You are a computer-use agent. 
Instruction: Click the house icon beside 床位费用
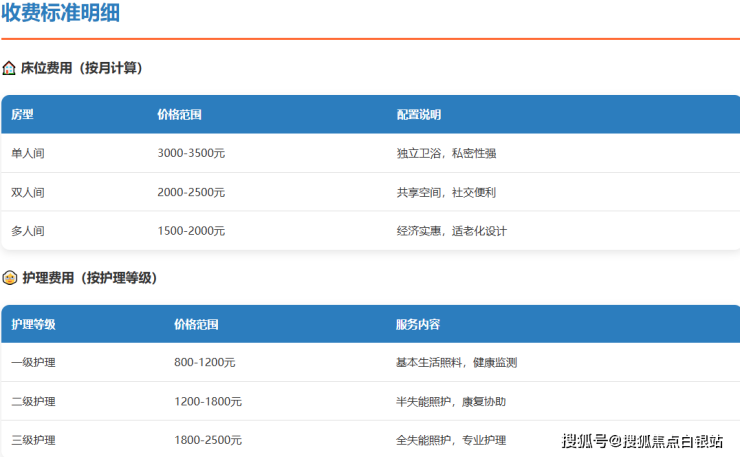(x=9, y=69)
